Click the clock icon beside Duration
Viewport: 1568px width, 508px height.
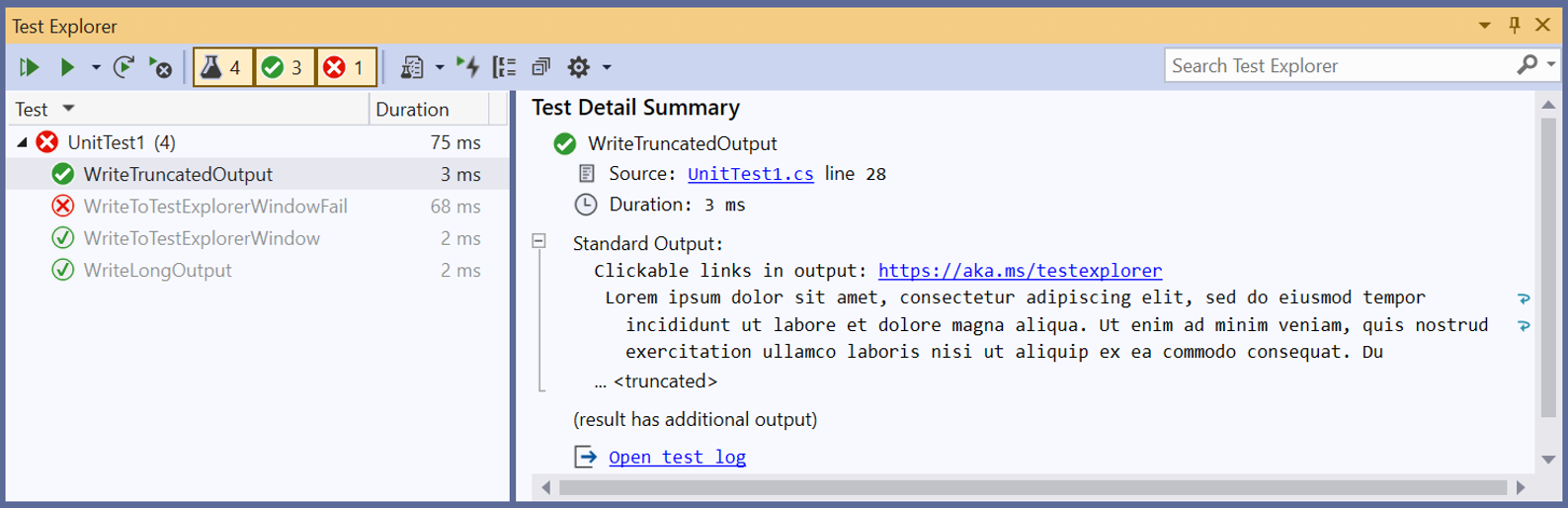(x=586, y=205)
